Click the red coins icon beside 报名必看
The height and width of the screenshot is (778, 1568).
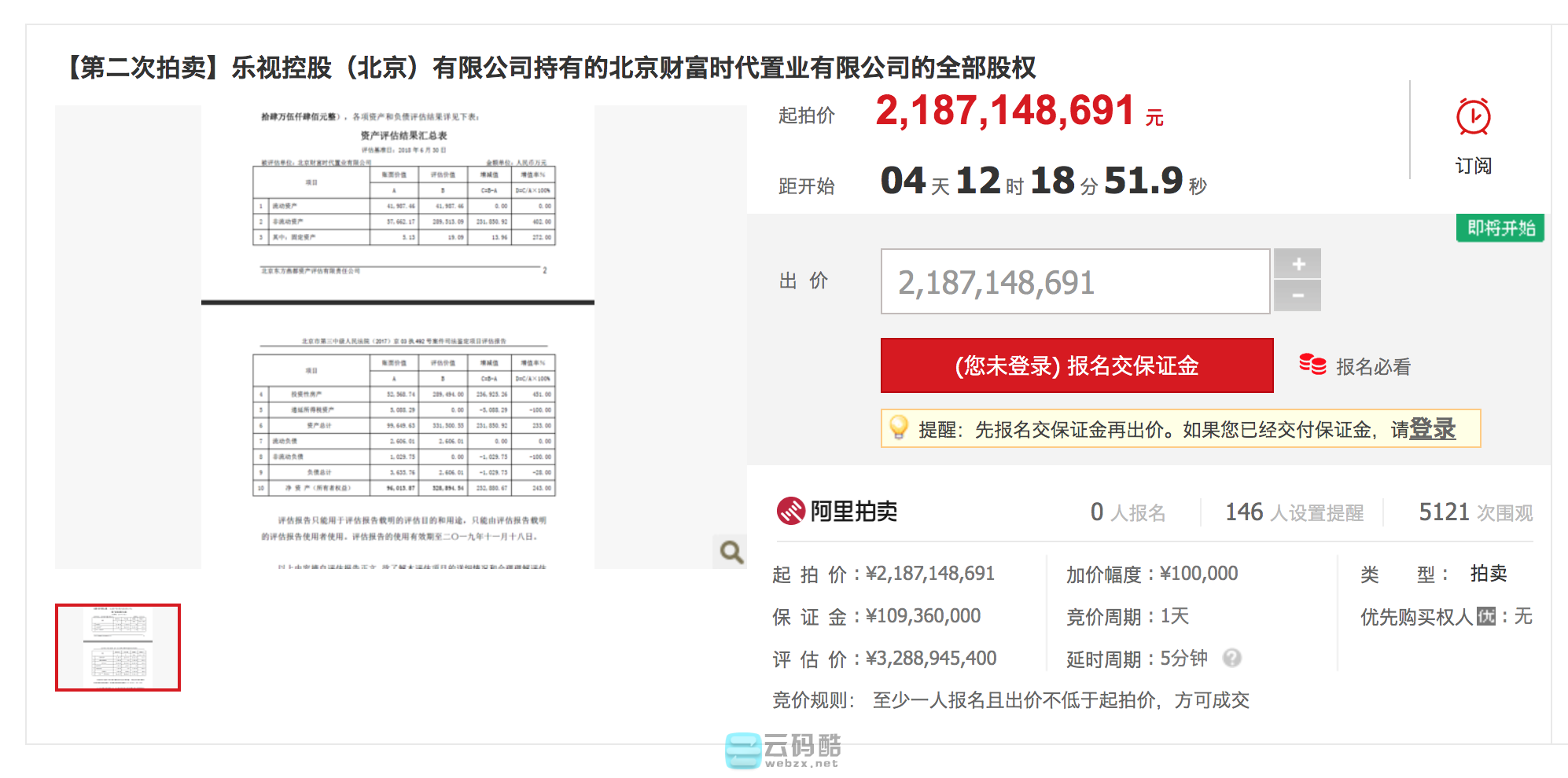(1312, 365)
